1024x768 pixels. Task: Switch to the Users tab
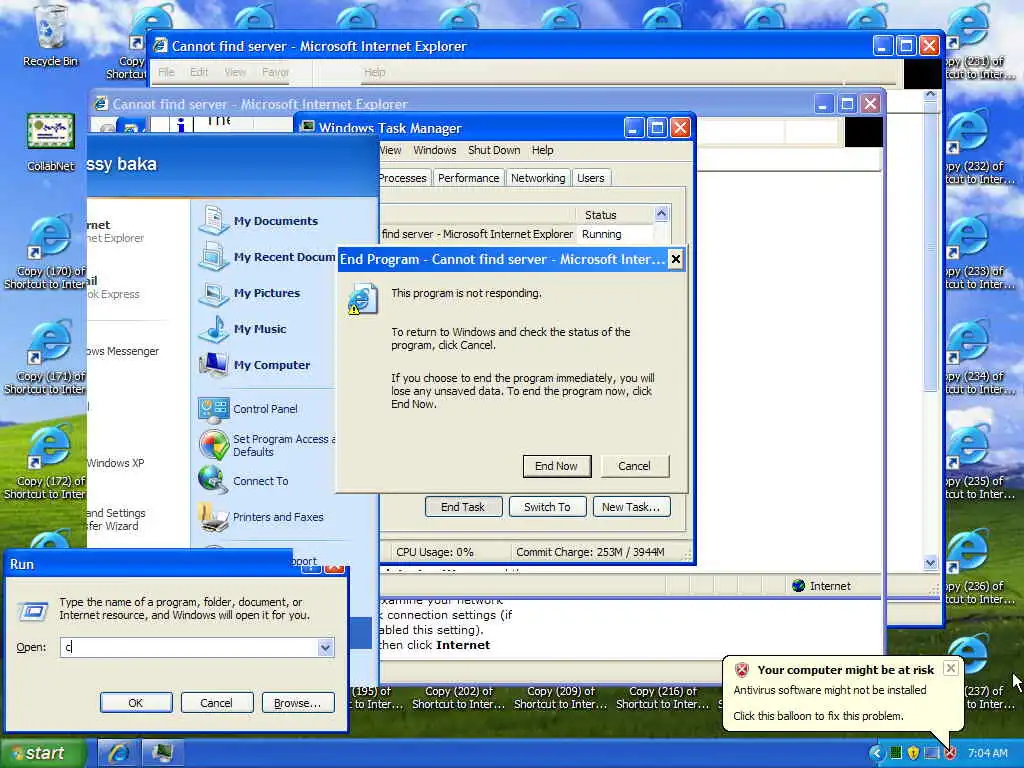tap(590, 178)
